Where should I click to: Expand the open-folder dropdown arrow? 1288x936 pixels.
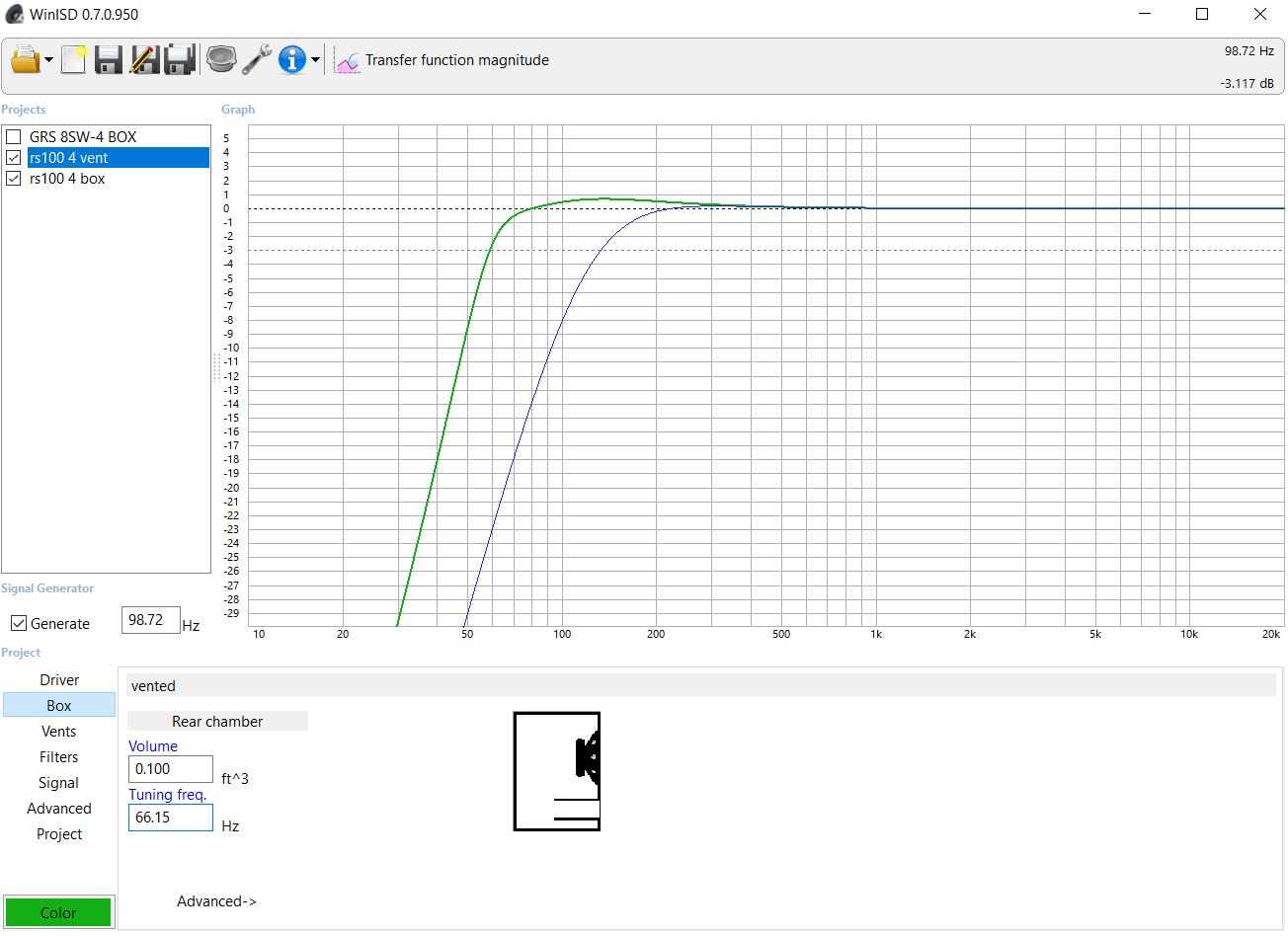[48, 60]
